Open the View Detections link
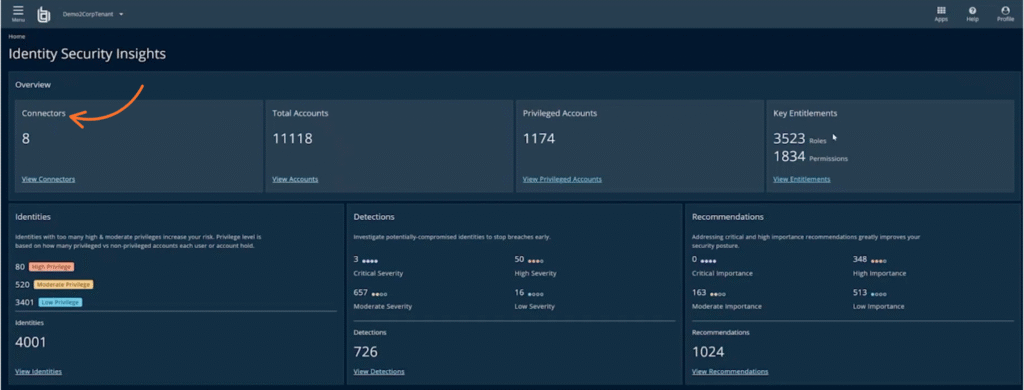Screen dimensions: 1024x390 [379, 371]
